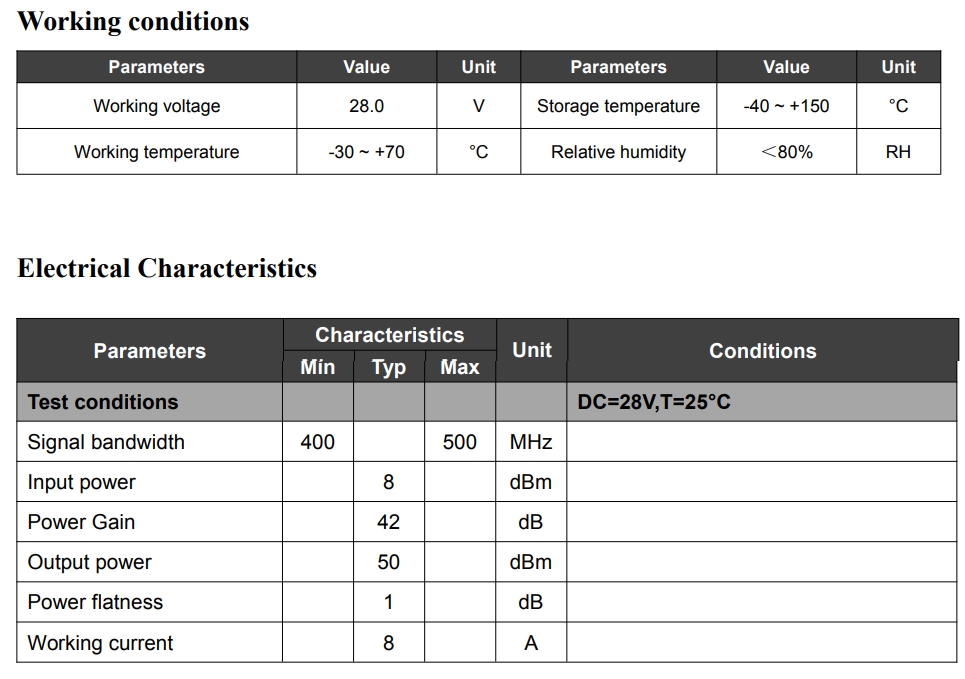Select the Working voltage cell
The height and width of the screenshot is (679, 965).
pos(157,106)
